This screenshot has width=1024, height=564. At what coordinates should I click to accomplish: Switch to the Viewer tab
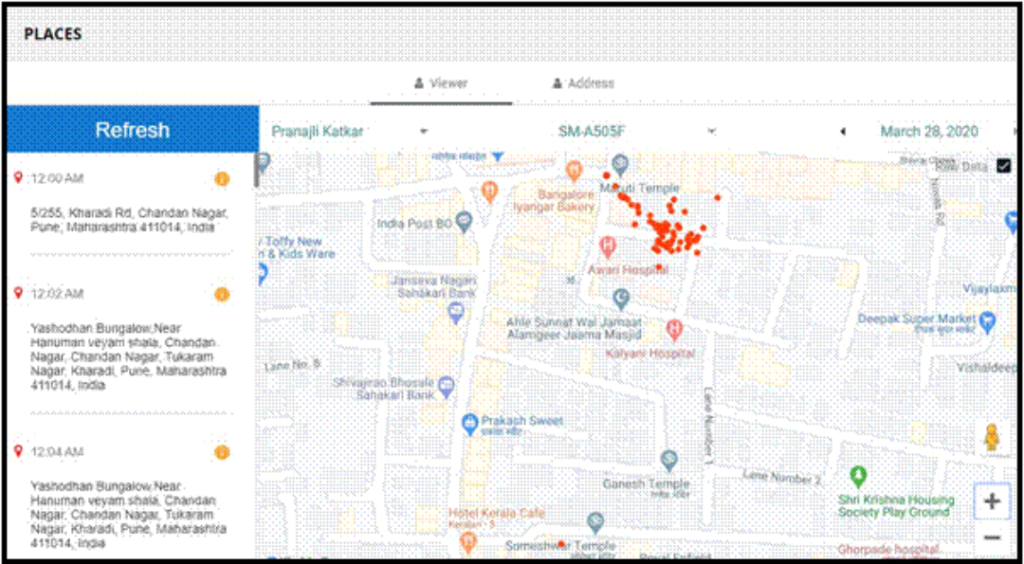(441, 84)
